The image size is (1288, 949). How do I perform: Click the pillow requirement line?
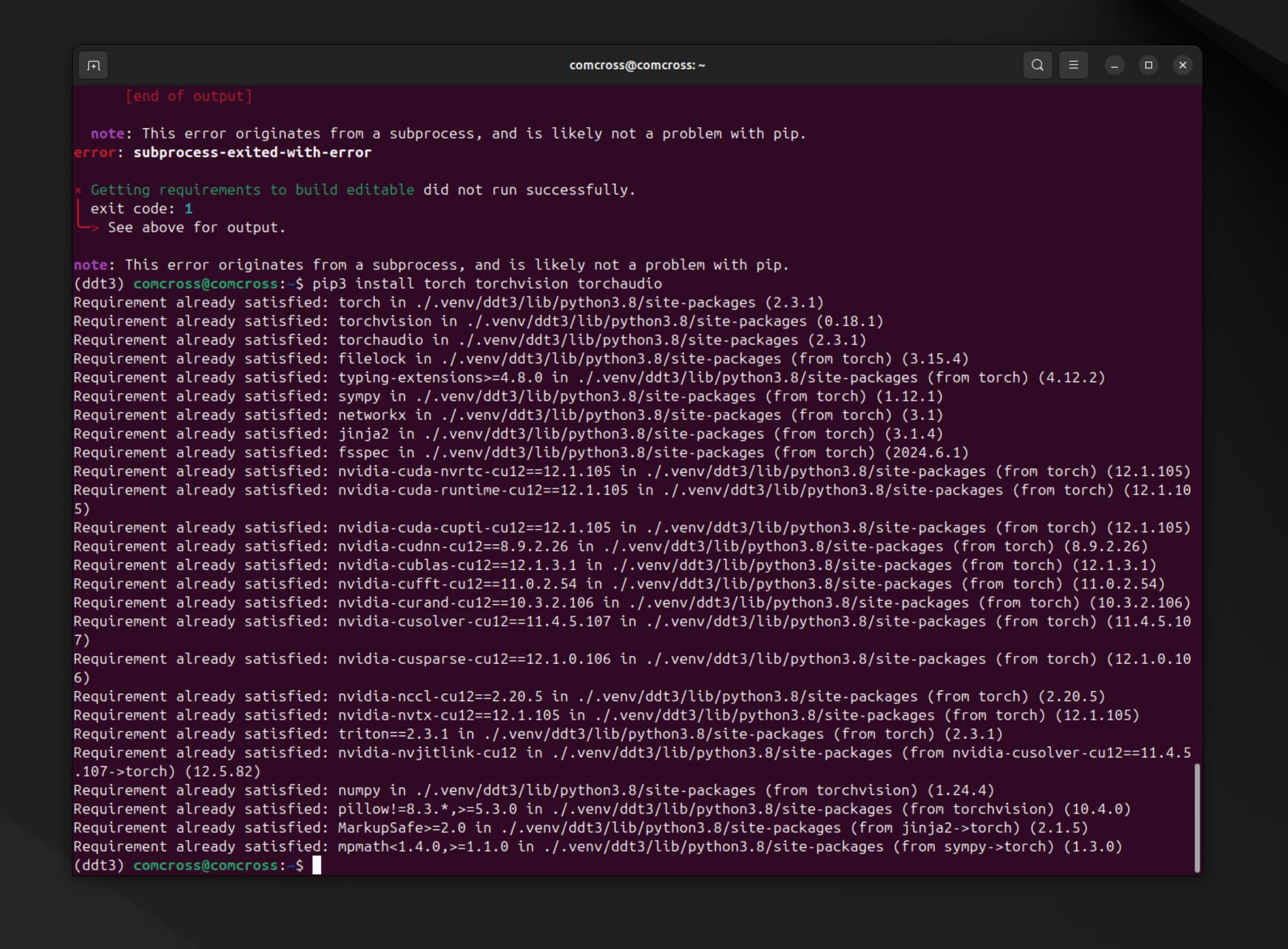427,809
